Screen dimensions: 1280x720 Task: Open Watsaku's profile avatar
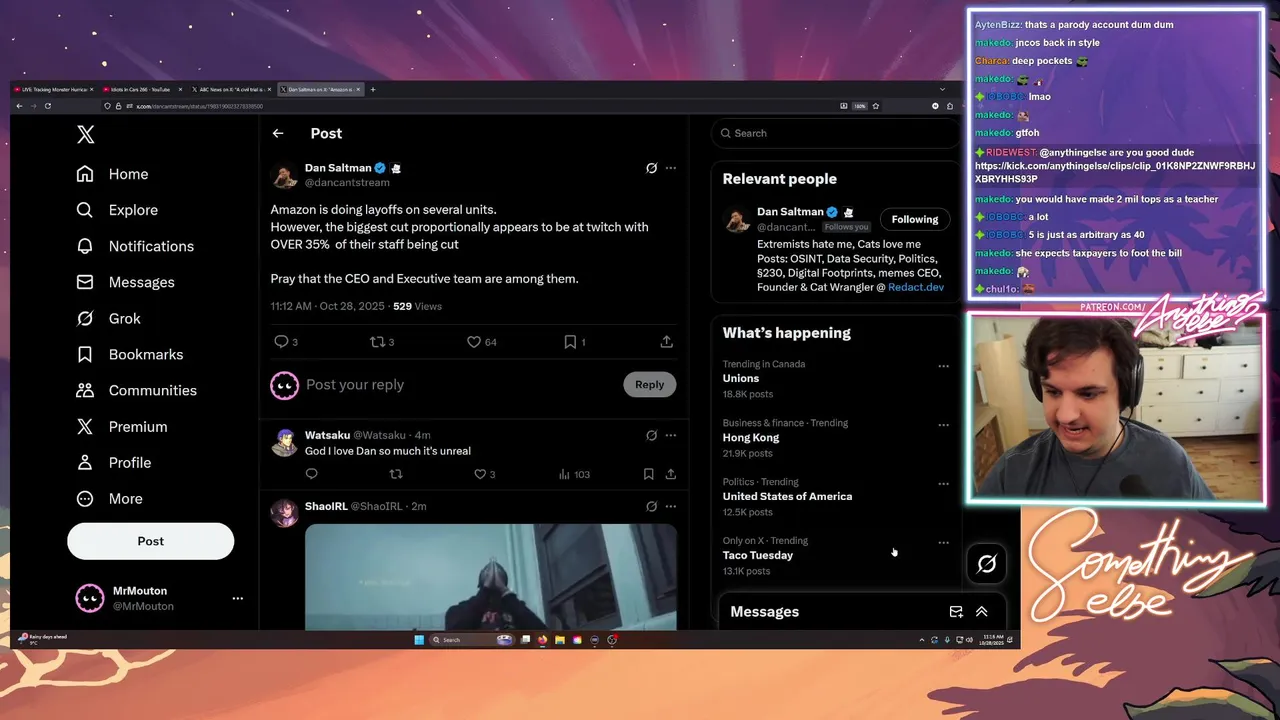(285, 442)
